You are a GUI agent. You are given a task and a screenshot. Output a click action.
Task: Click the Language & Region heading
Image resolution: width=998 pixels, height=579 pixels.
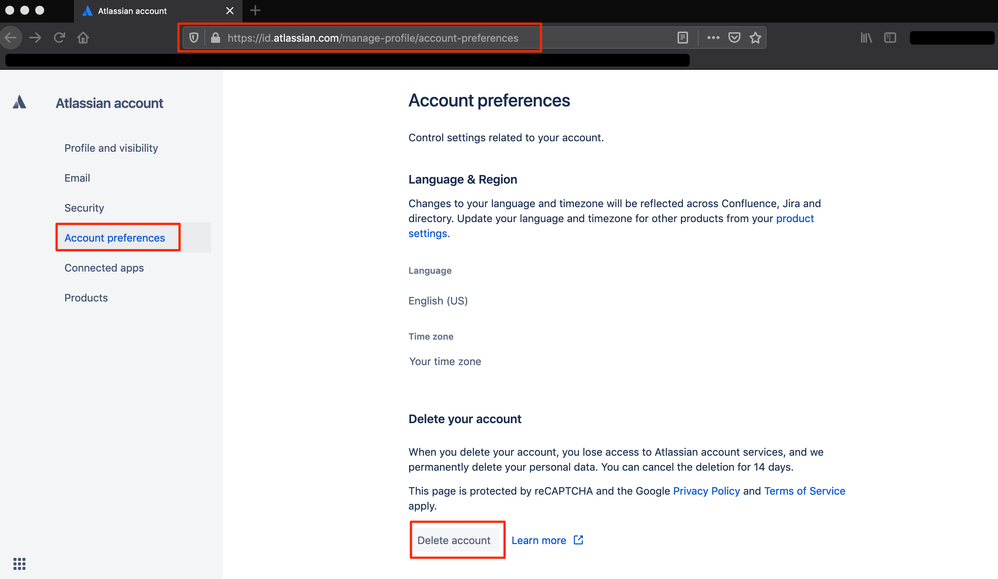(463, 179)
